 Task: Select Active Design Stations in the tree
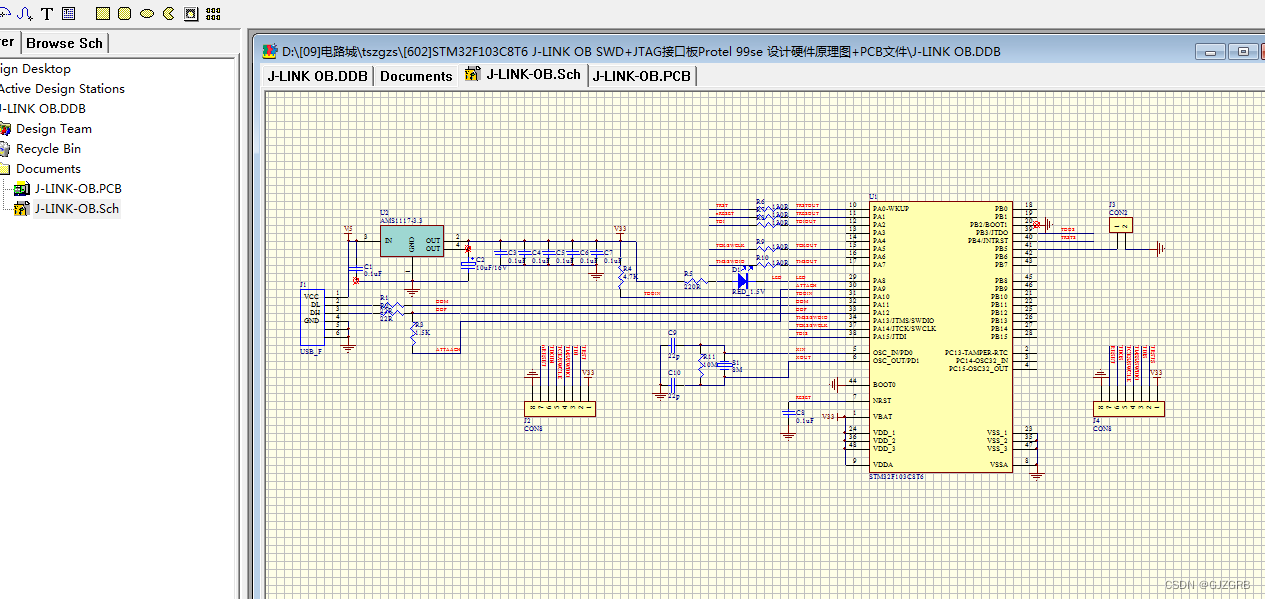point(63,88)
